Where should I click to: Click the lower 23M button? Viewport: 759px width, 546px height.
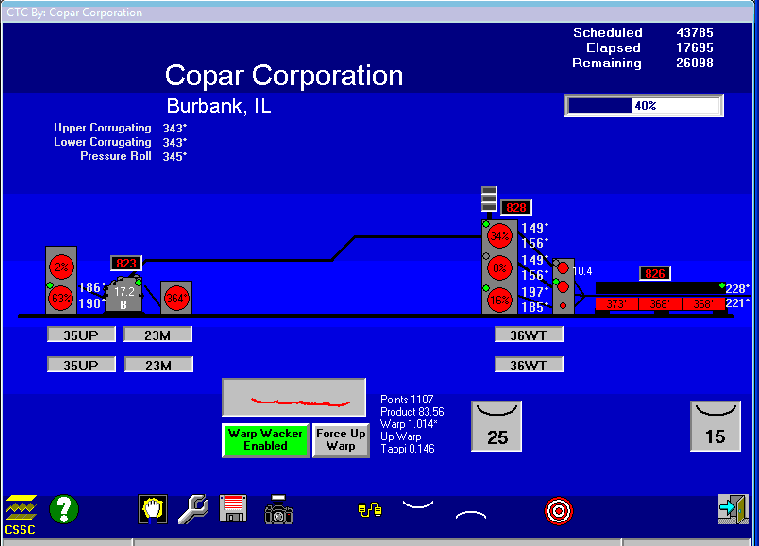point(158,365)
